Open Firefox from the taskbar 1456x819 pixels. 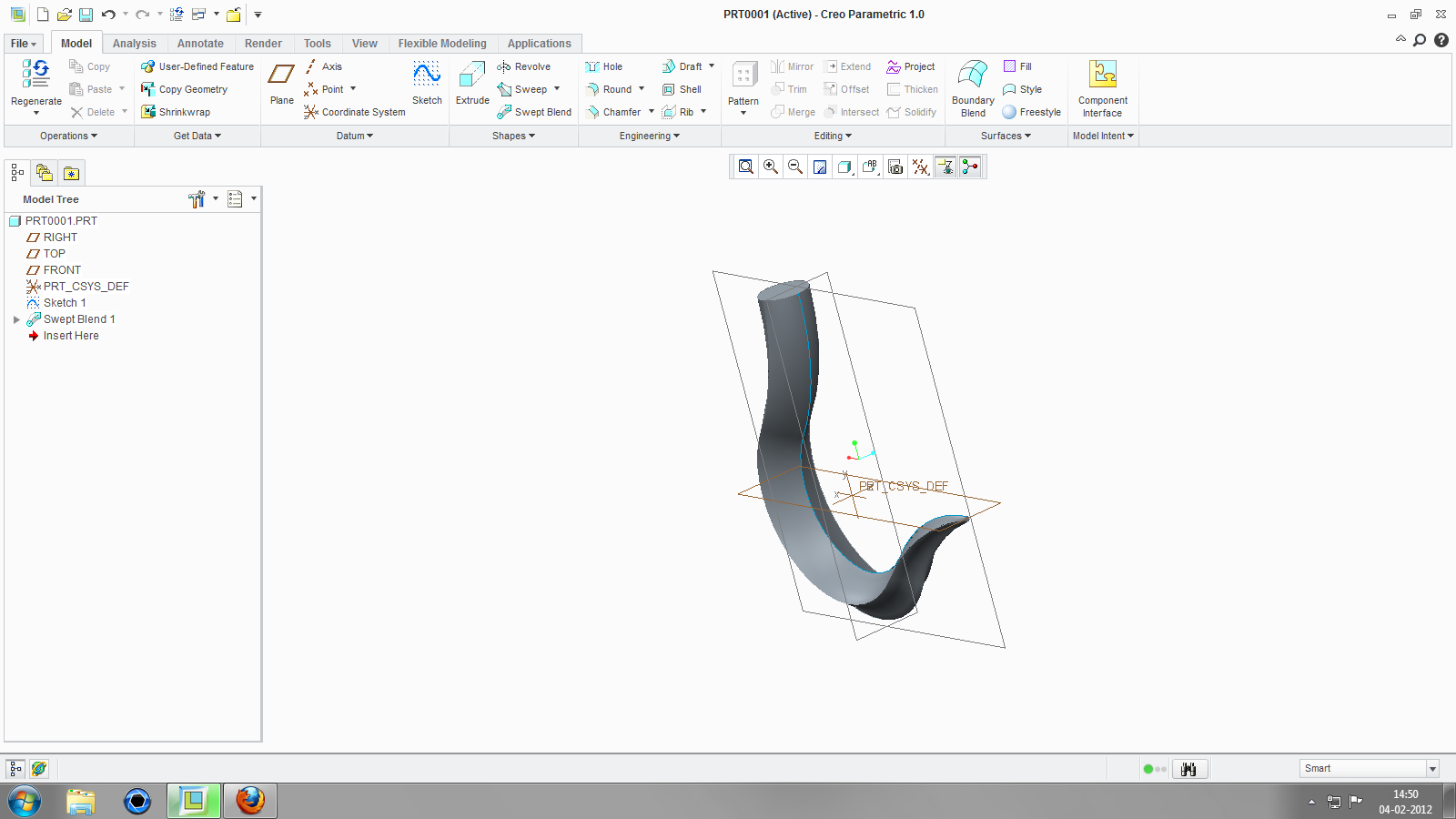[250, 801]
